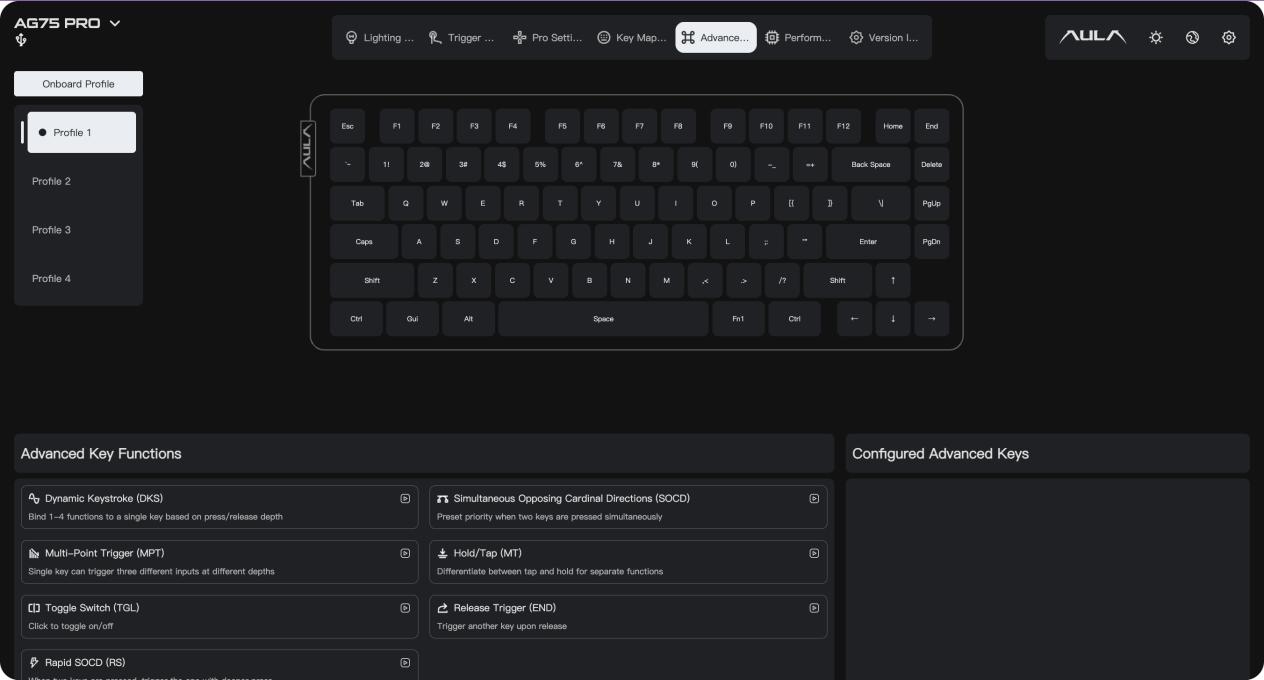Play the Dynamic Keystroke (DKS) demo video

tap(405, 498)
